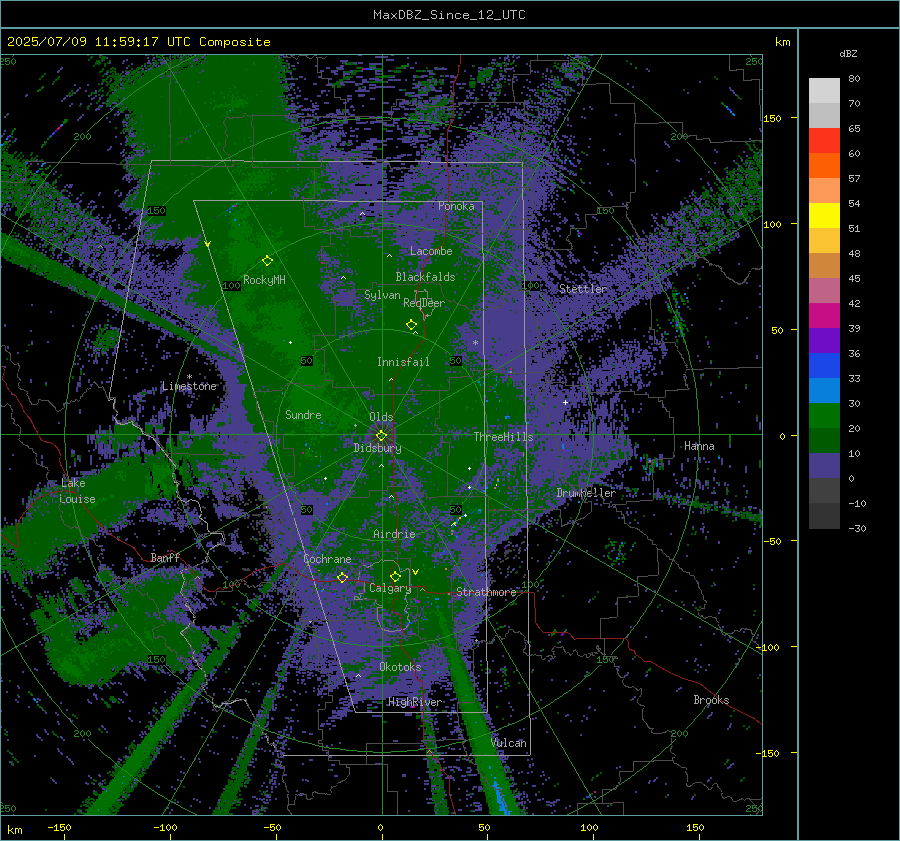Click the Sundre label
The width and height of the screenshot is (900, 841).
[x=303, y=415]
